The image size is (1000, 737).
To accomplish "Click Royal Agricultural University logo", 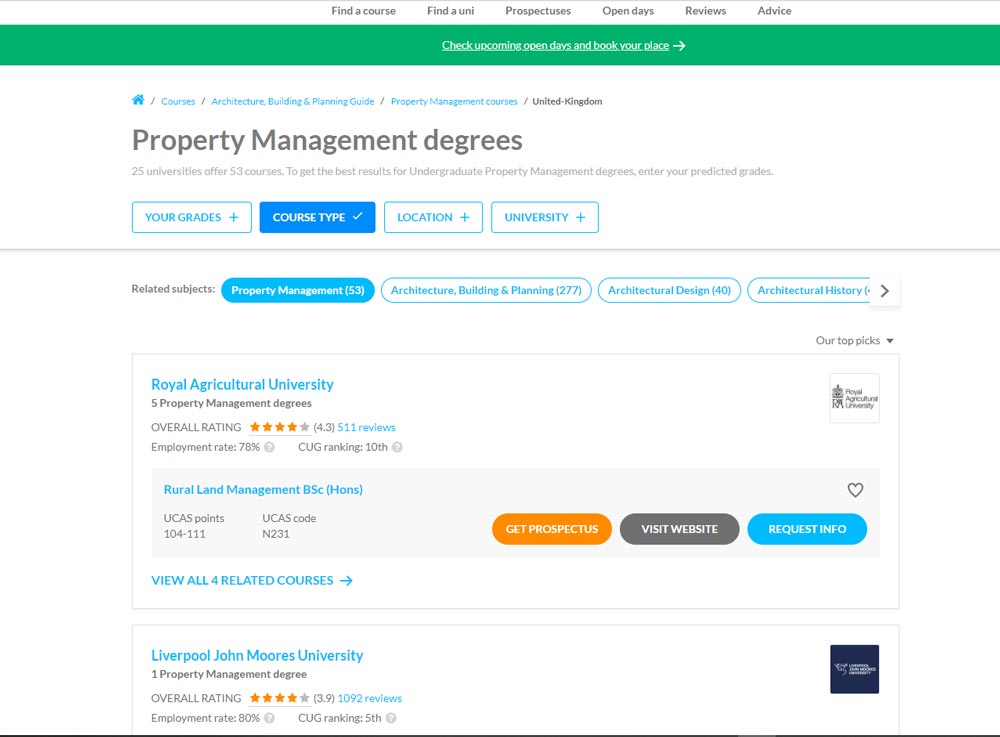I will 854,398.
